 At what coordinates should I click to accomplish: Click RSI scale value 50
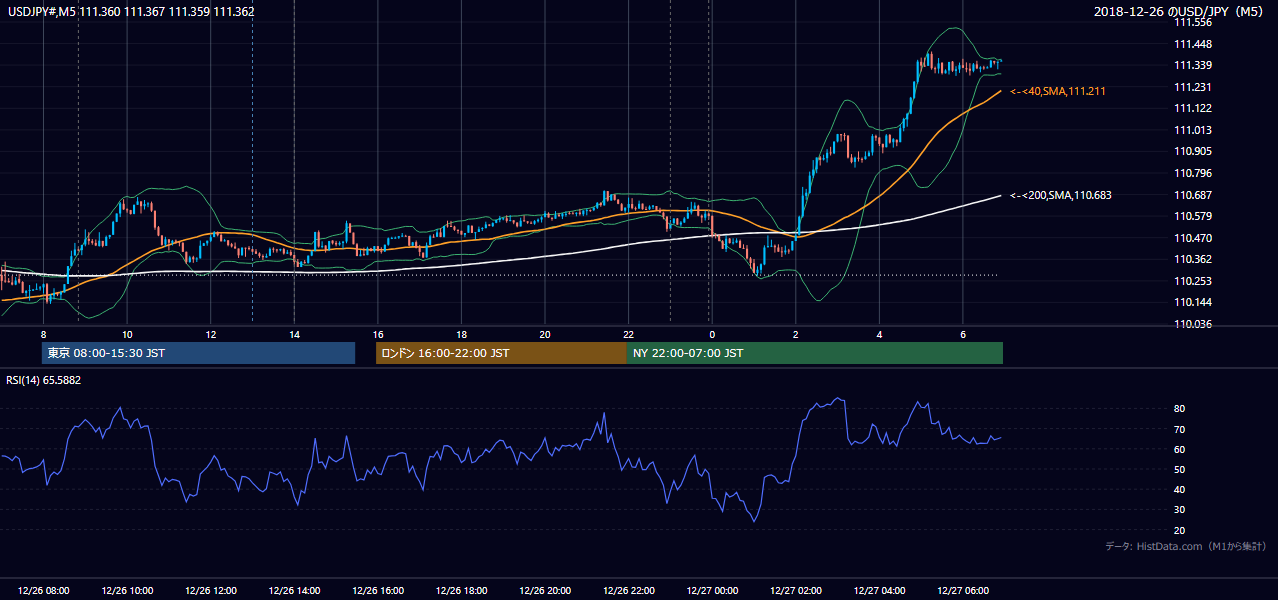tap(1180, 469)
